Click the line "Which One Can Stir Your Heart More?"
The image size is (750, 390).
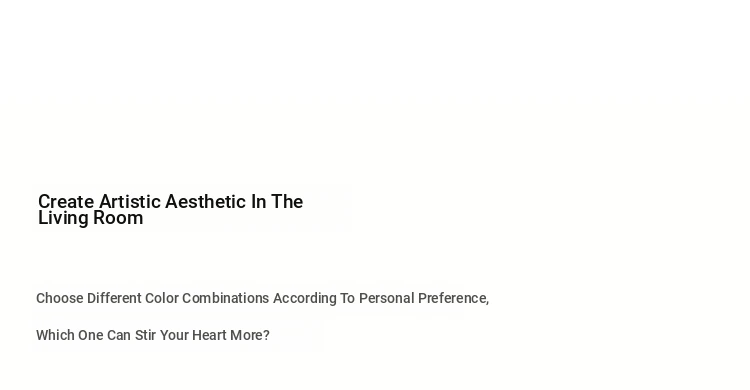click(153, 335)
